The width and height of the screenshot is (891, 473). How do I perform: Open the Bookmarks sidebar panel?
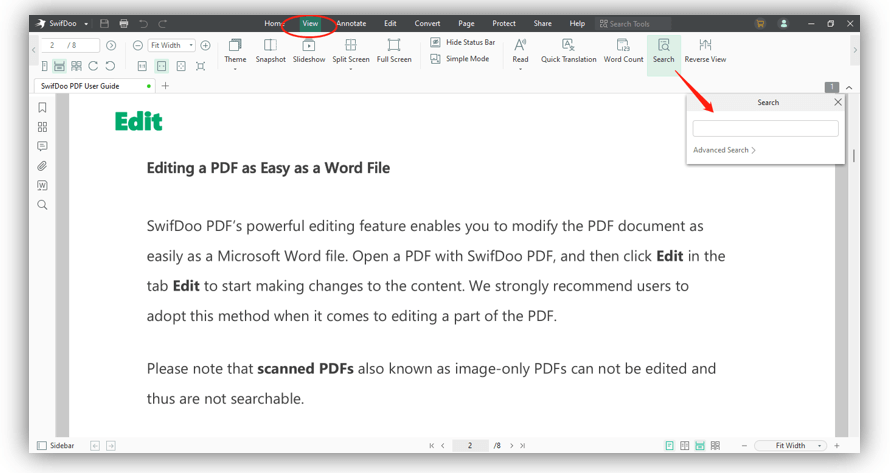pyautogui.click(x=42, y=107)
